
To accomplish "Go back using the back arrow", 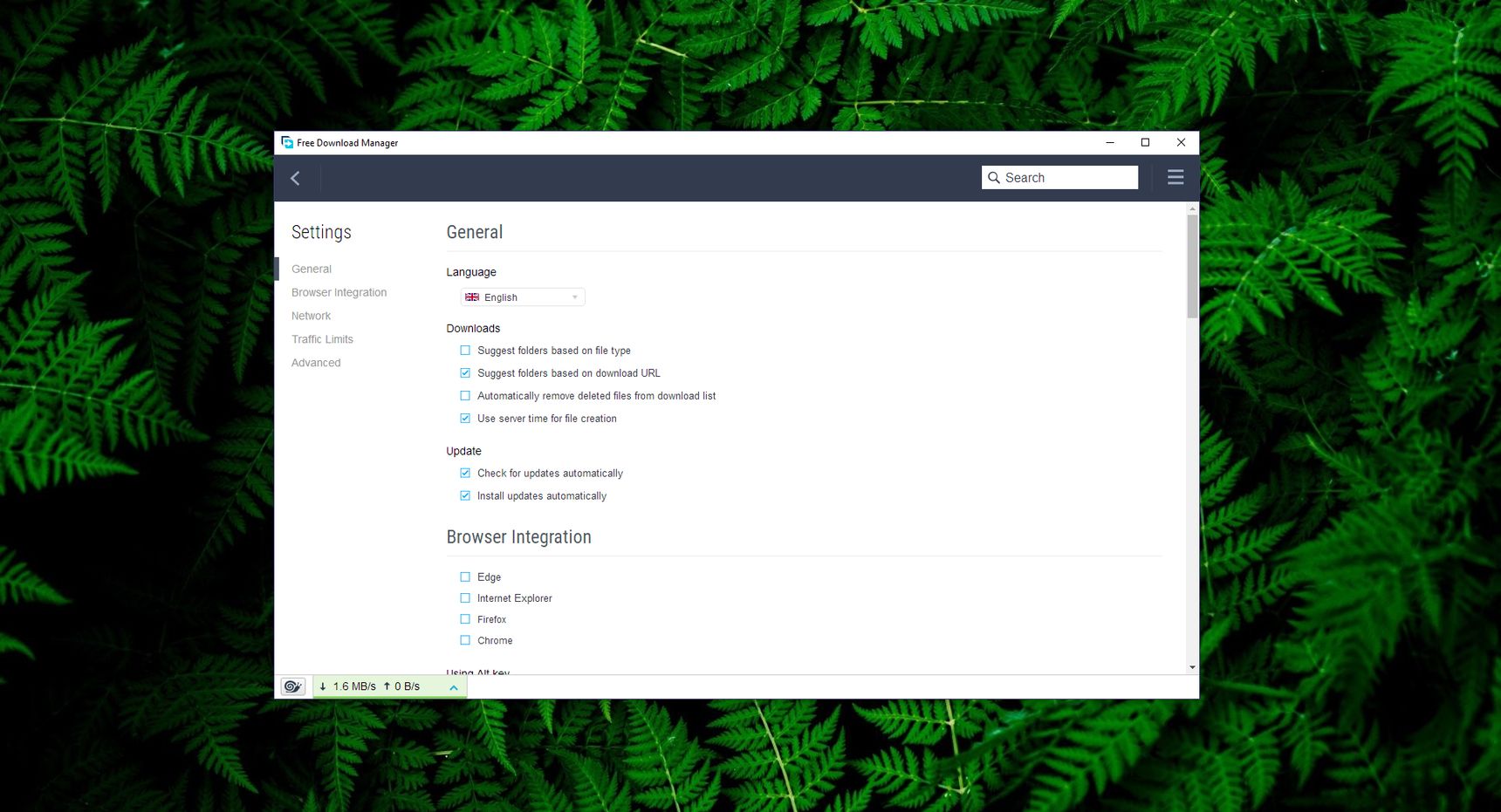I will [295, 178].
